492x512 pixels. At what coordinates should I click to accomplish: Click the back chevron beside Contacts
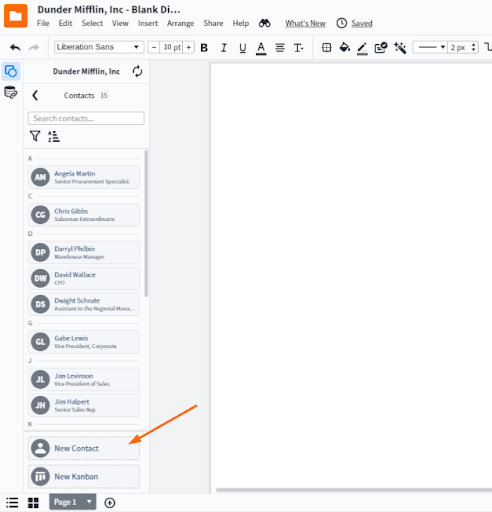coord(35,95)
